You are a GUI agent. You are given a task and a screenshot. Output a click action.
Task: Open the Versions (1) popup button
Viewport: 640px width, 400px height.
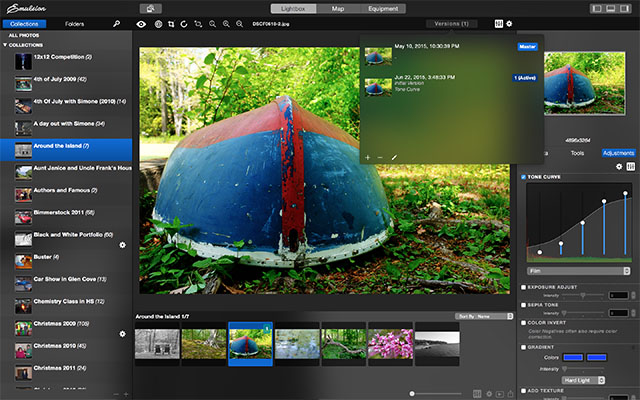[x=451, y=24]
